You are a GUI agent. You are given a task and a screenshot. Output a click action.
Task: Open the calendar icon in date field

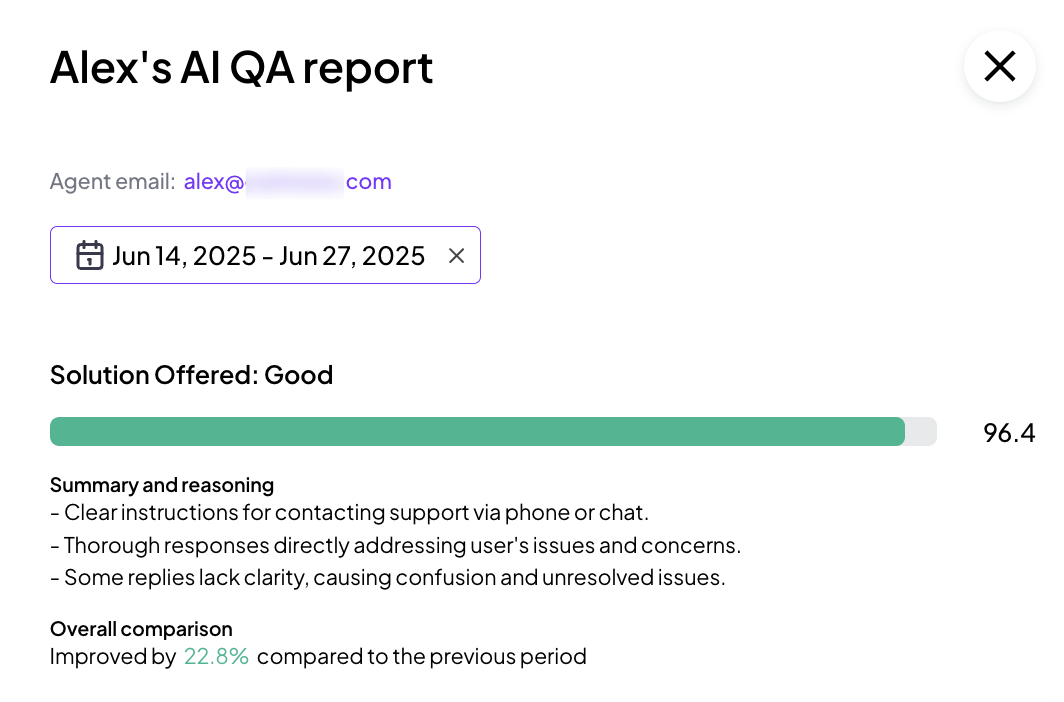(90, 256)
